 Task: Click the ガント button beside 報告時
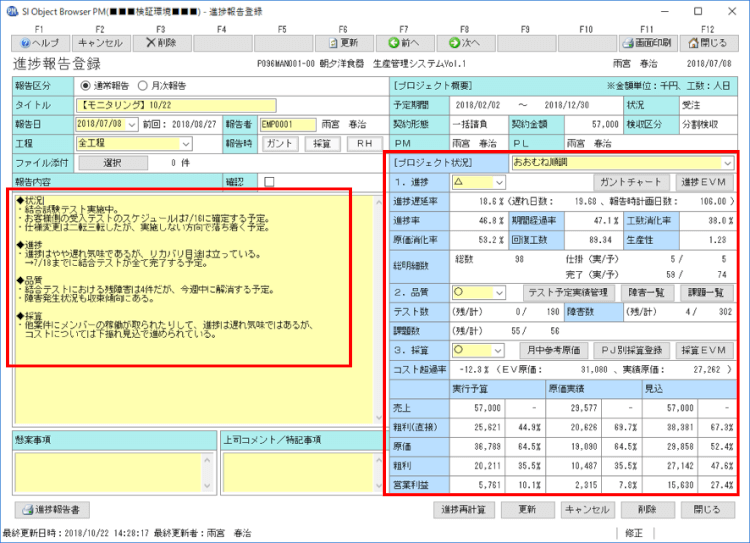click(x=281, y=143)
